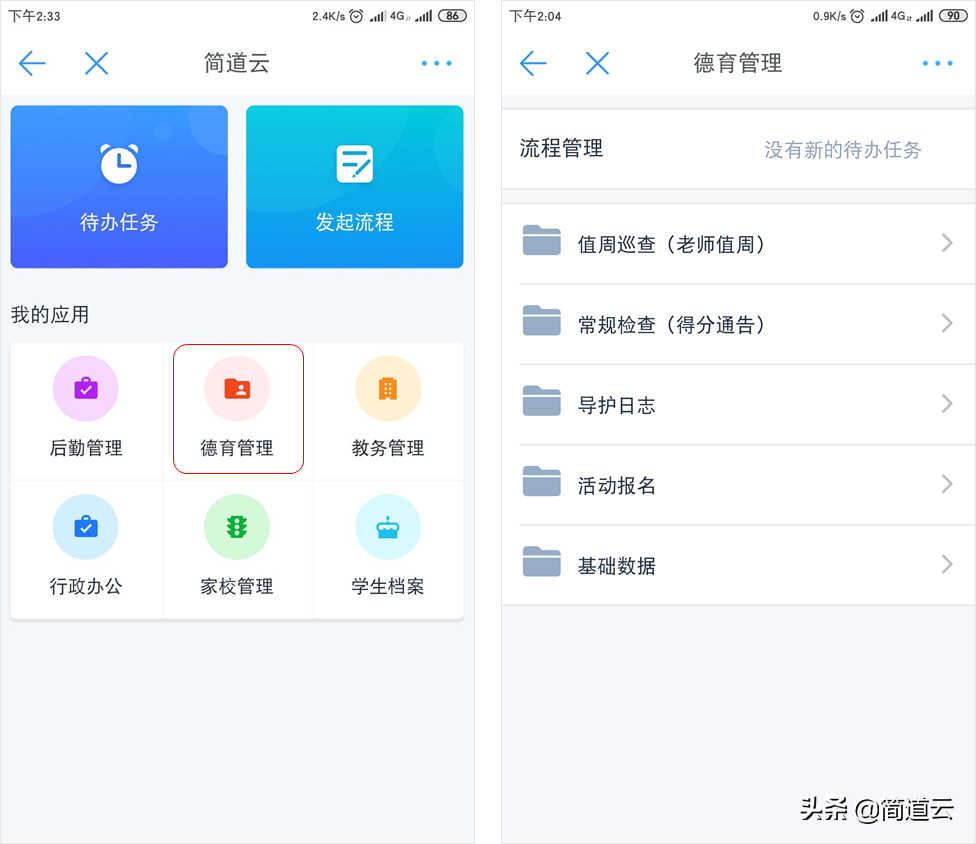Screen dimensions: 976x844
Task: Tap the 家校管理 label
Action: (237, 586)
